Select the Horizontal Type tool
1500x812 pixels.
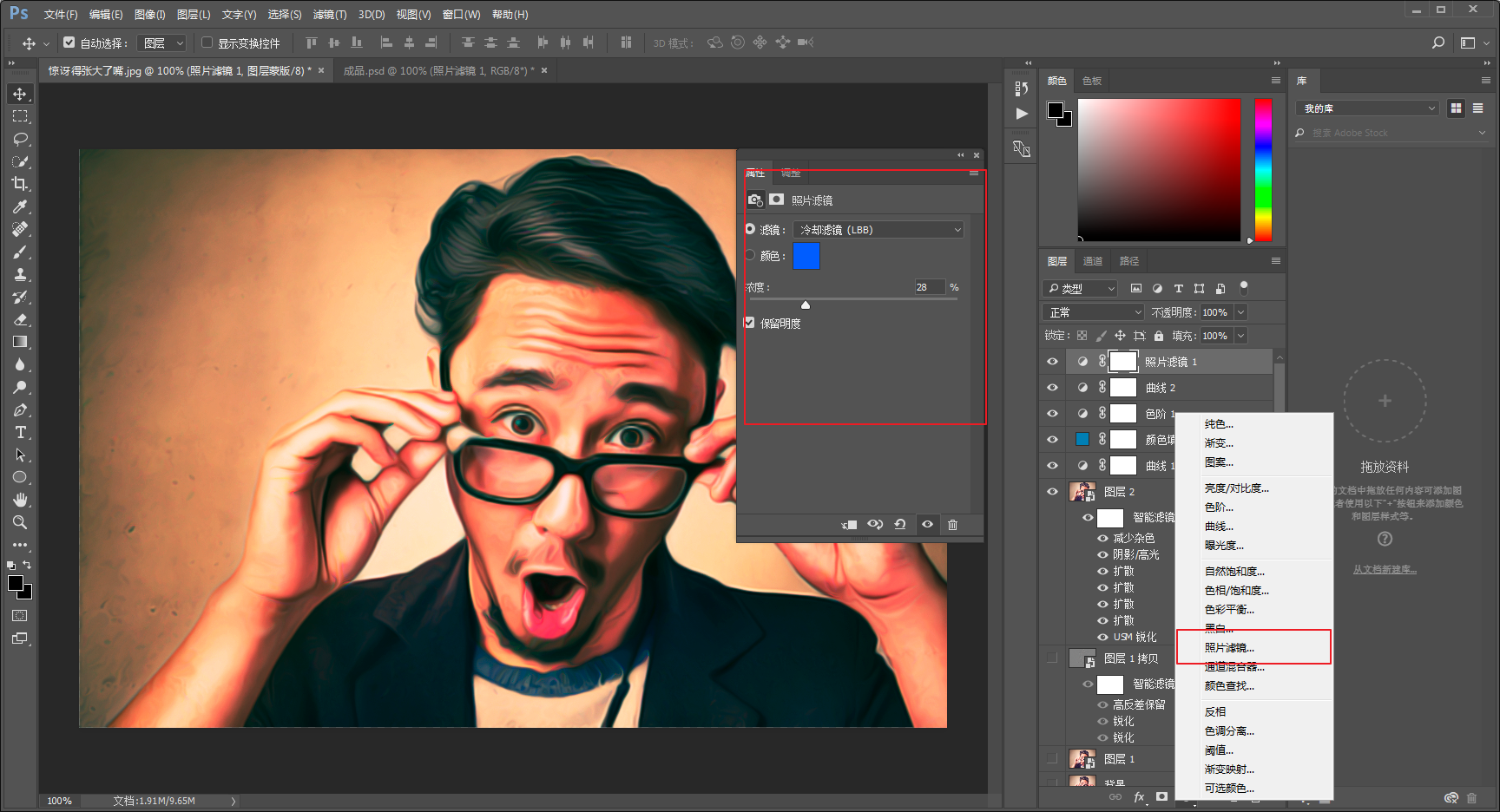(20, 432)
